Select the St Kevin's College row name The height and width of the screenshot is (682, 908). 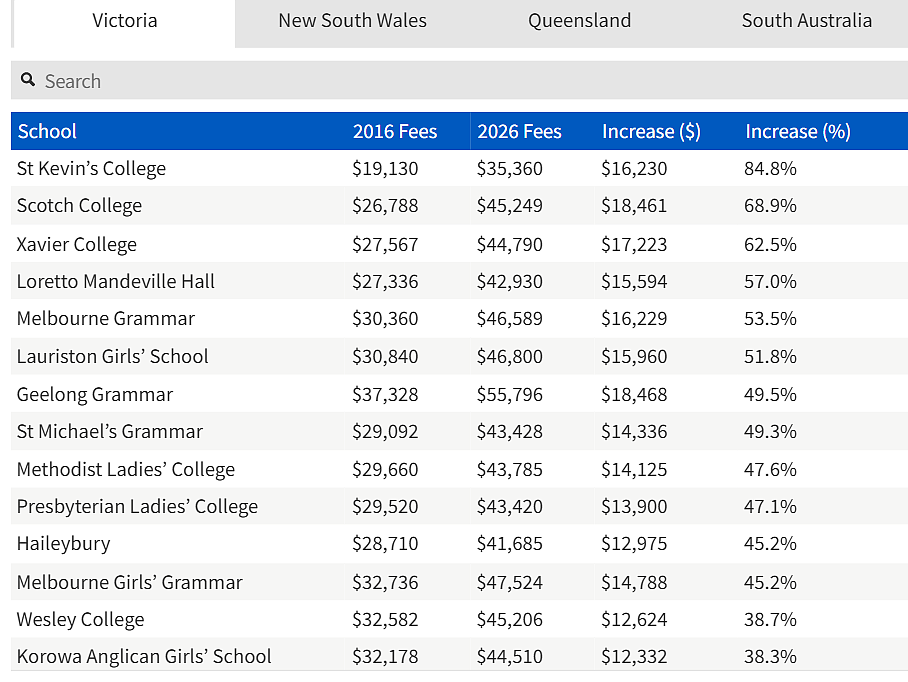[91, 168]
